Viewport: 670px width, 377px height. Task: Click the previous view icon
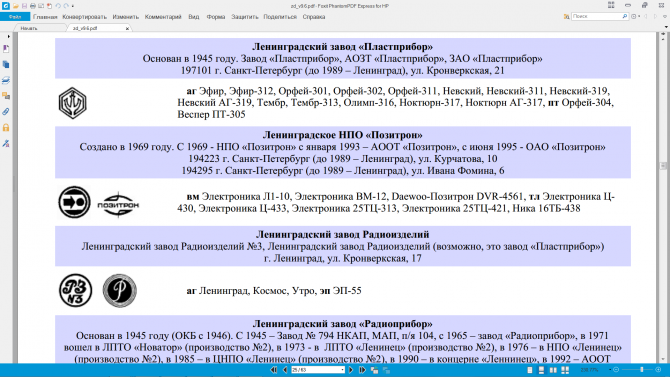(375, 370)
